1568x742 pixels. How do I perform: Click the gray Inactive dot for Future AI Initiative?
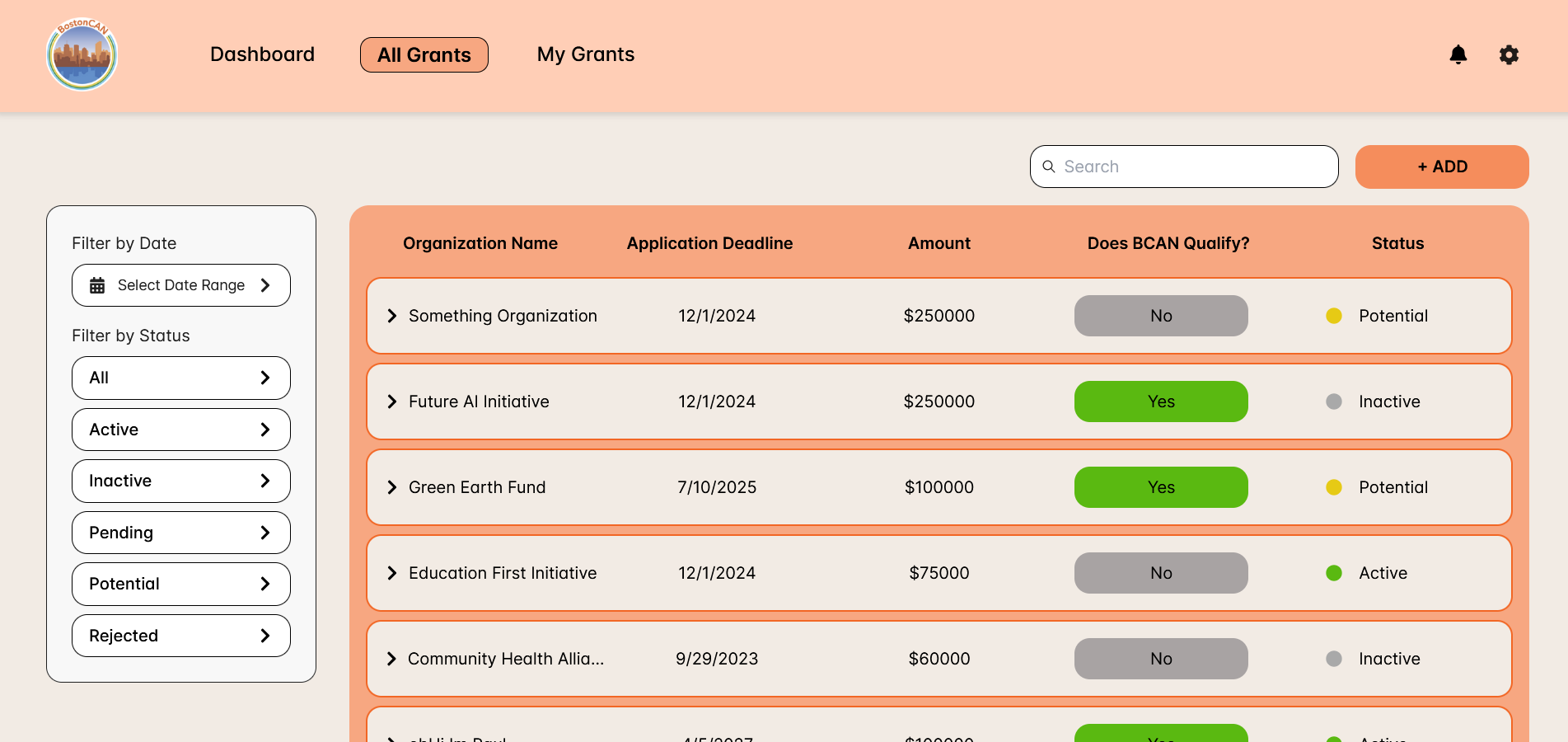pyautogui.click(x=1333, y=402)
